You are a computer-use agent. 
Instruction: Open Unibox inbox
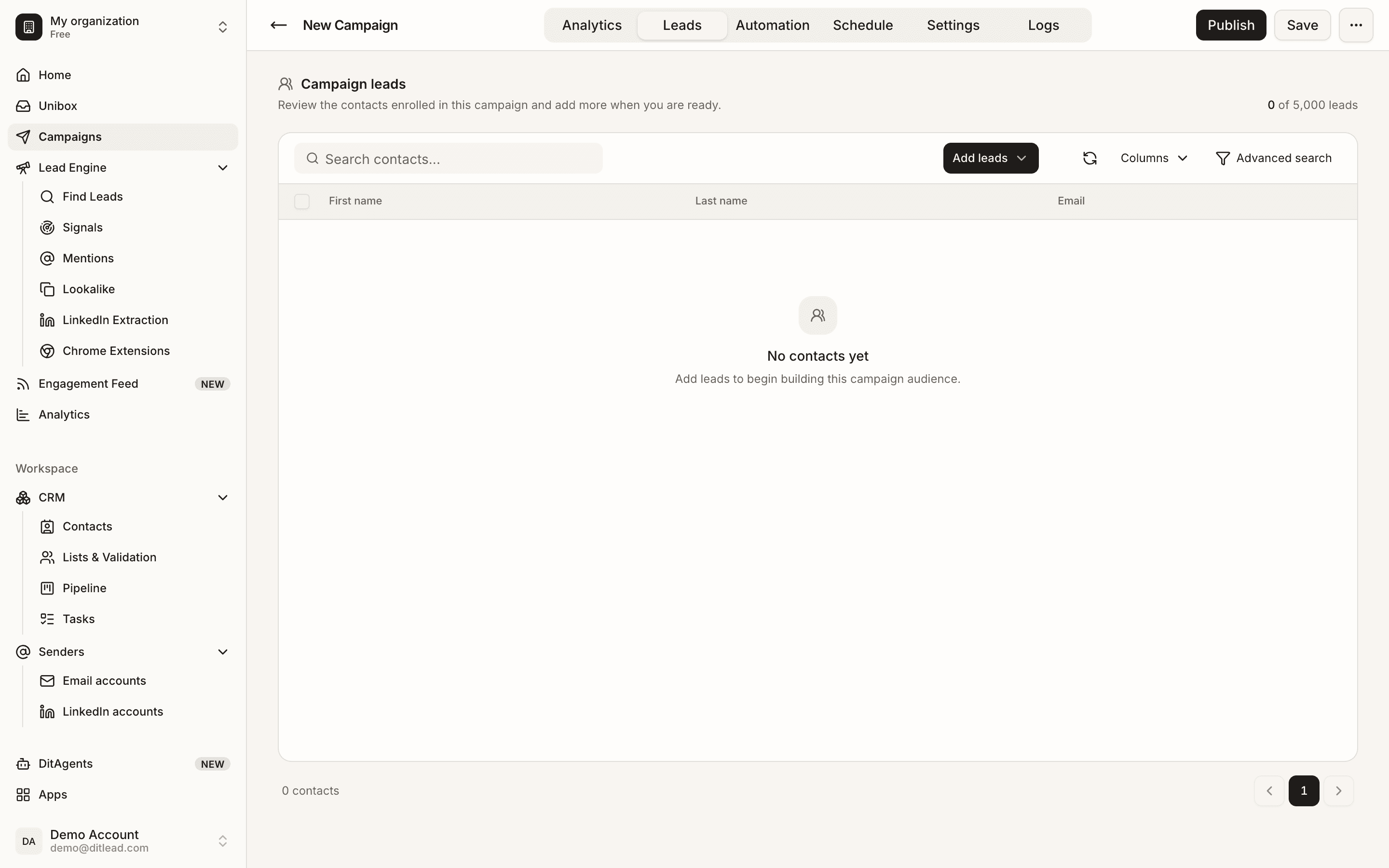(122, 106)
